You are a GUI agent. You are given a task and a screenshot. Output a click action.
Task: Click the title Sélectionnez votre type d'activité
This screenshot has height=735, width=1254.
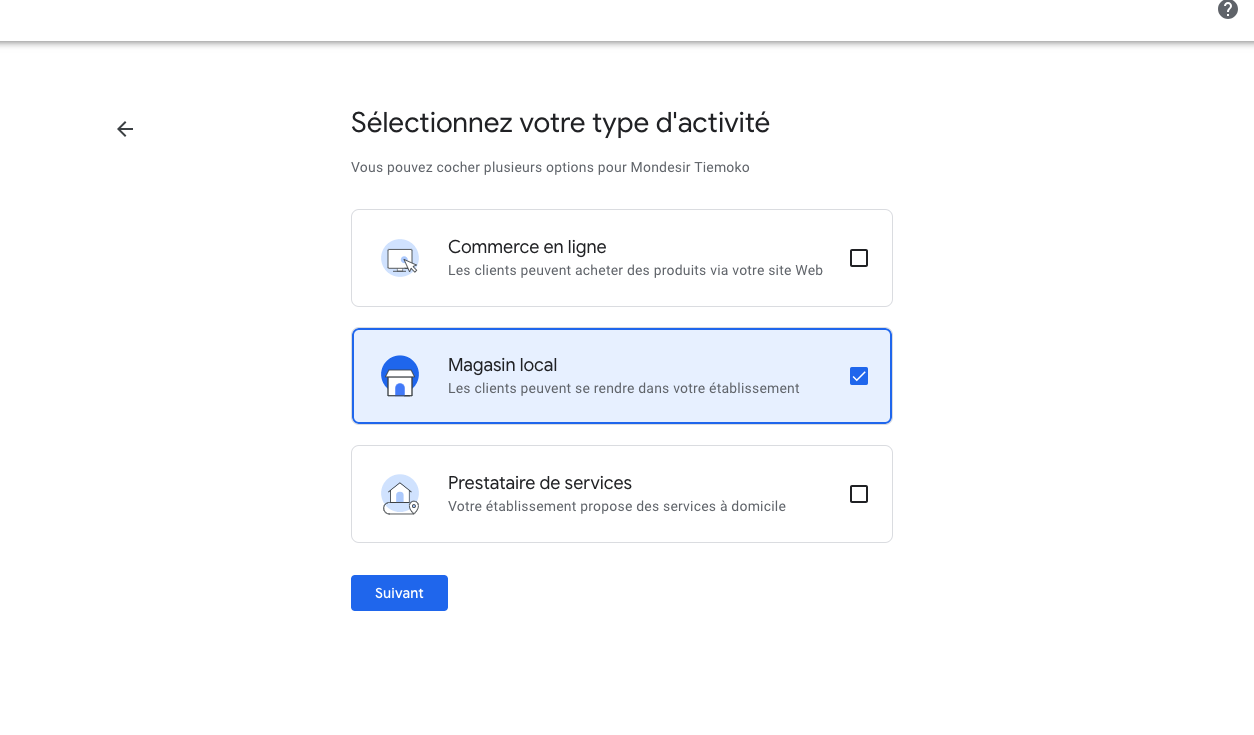pos(560,122)
